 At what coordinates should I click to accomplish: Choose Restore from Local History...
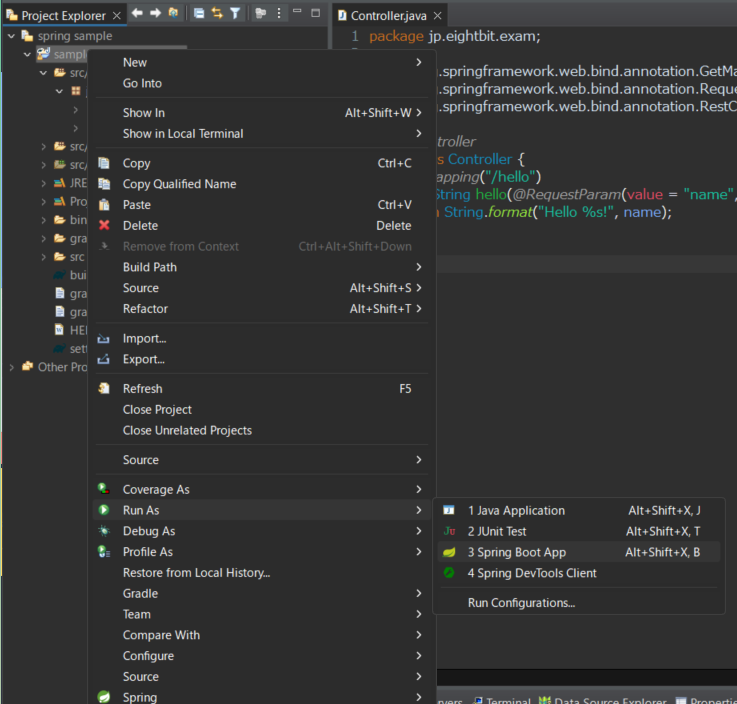[196, 573]
